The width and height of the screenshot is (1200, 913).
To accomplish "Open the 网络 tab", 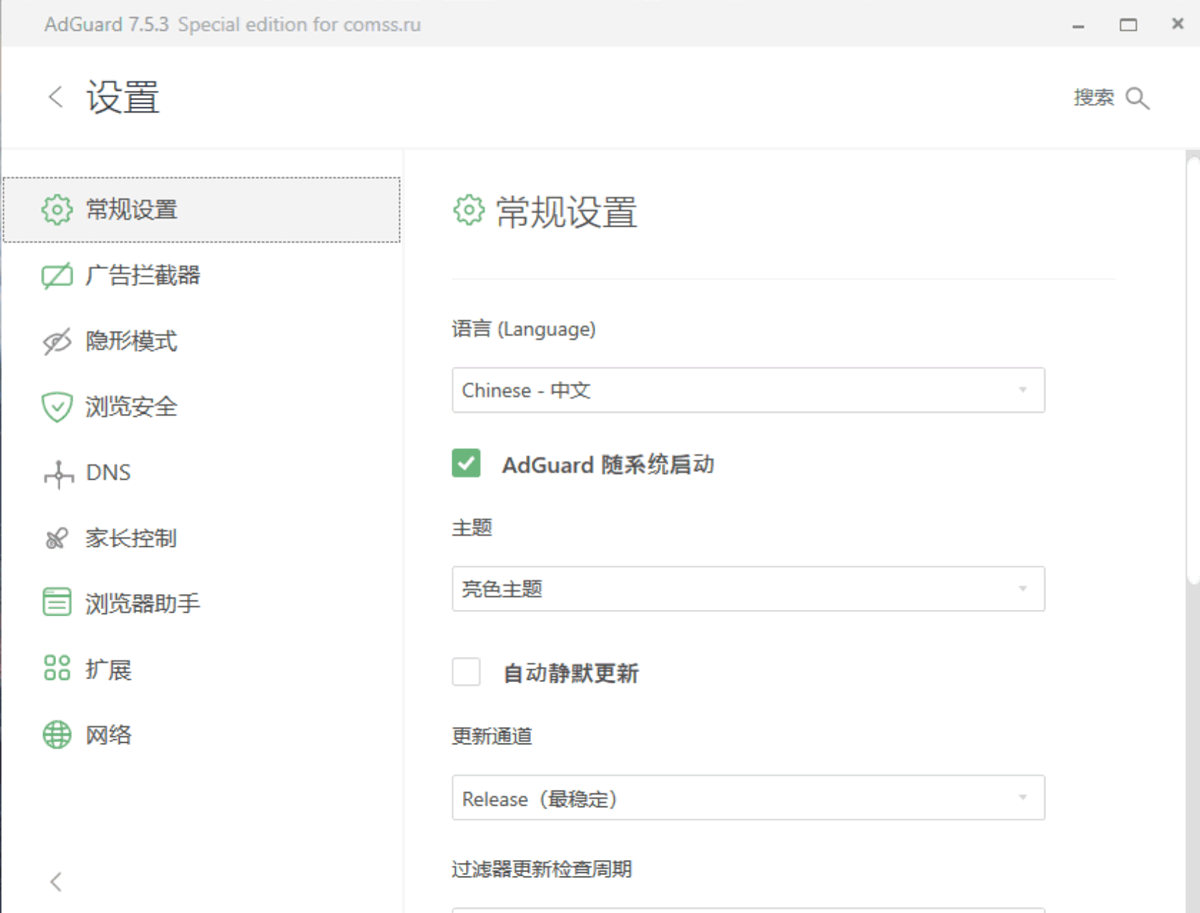I will (202, 736).
